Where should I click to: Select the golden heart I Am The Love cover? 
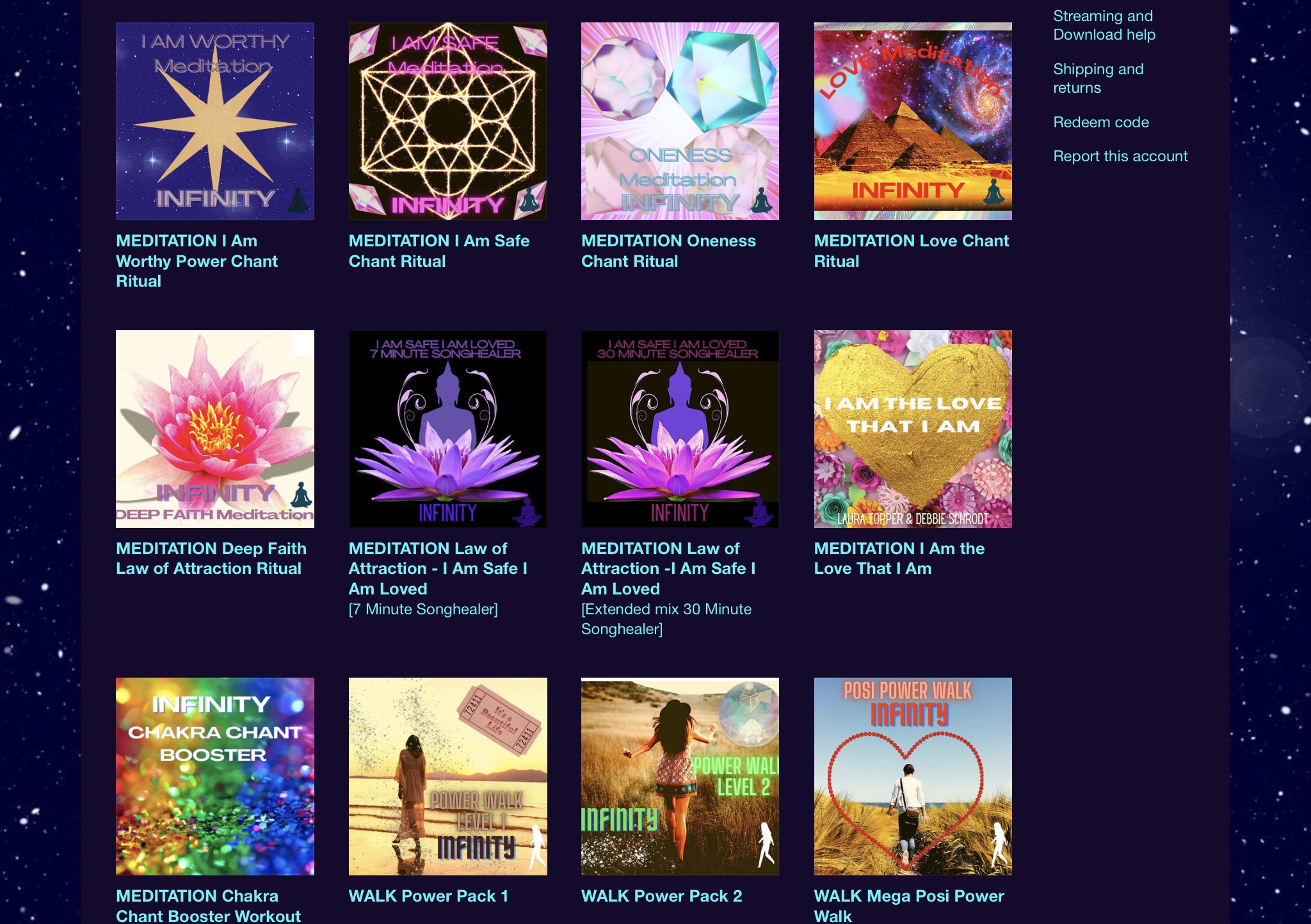pyautogui.click(x=913, y=429)
